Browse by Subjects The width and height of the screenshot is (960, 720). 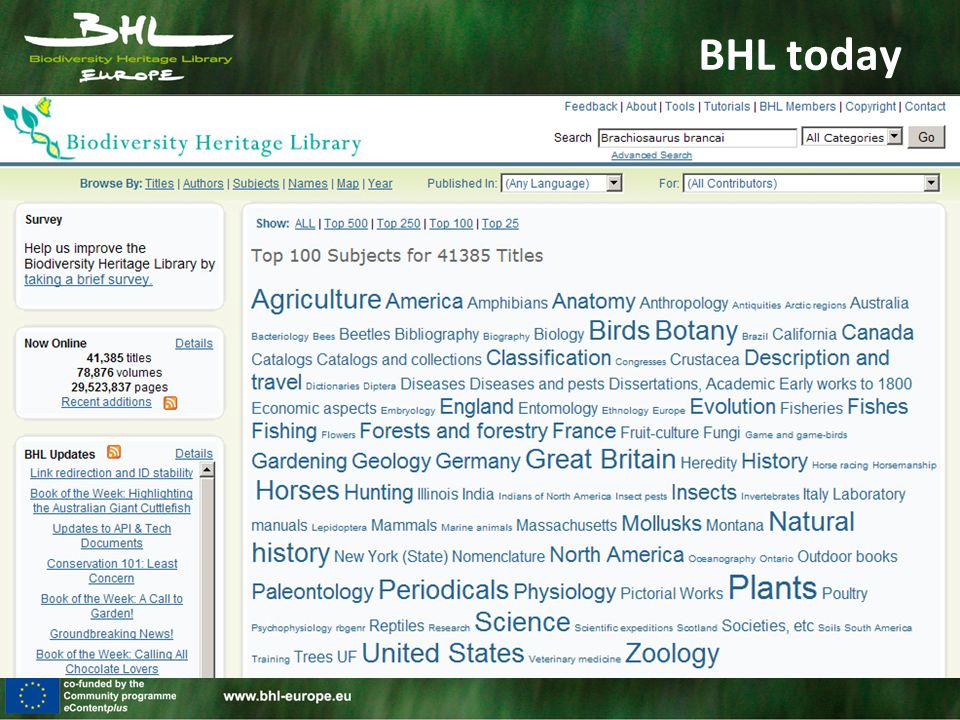(255, 184)
